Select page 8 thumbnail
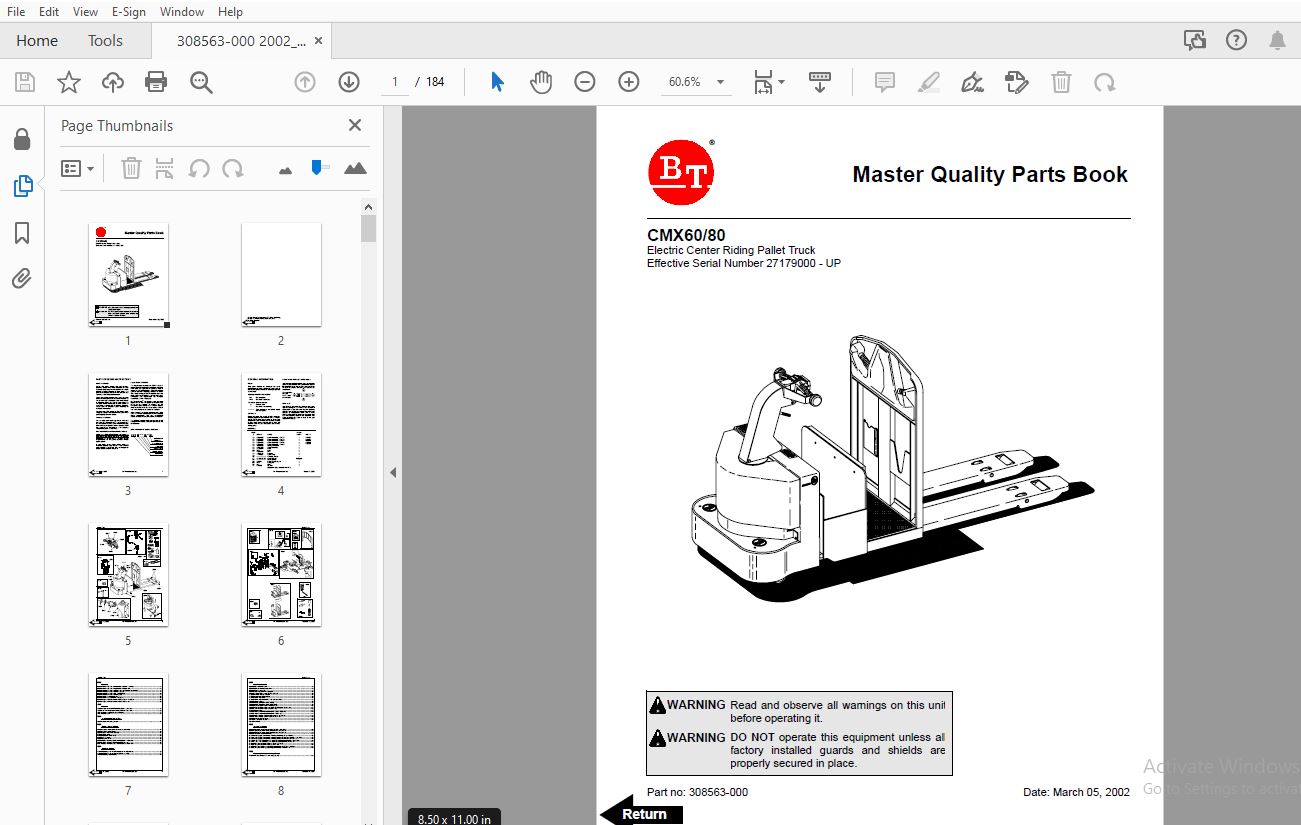Viewport: 1301px width, 825px height. click(281, 725)
